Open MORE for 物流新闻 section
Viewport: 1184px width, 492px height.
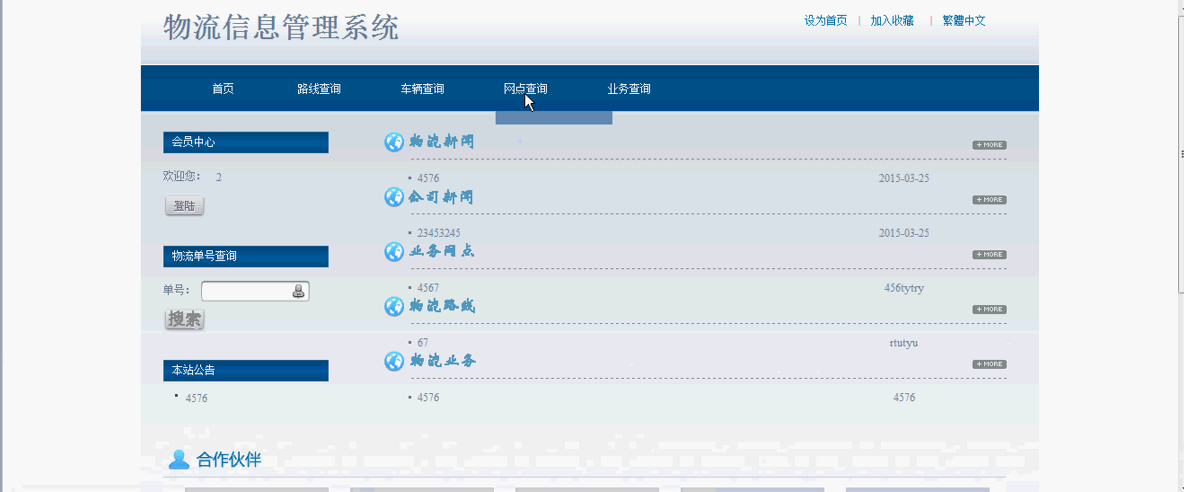tap(989, 145)
